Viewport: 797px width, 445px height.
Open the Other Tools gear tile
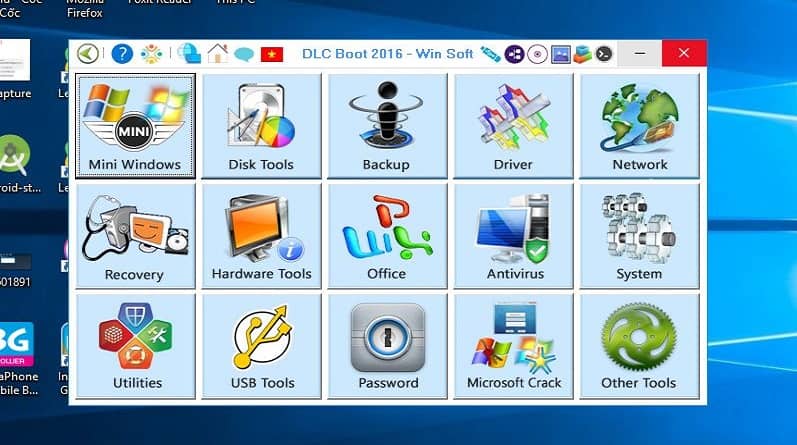coord(639,346)
